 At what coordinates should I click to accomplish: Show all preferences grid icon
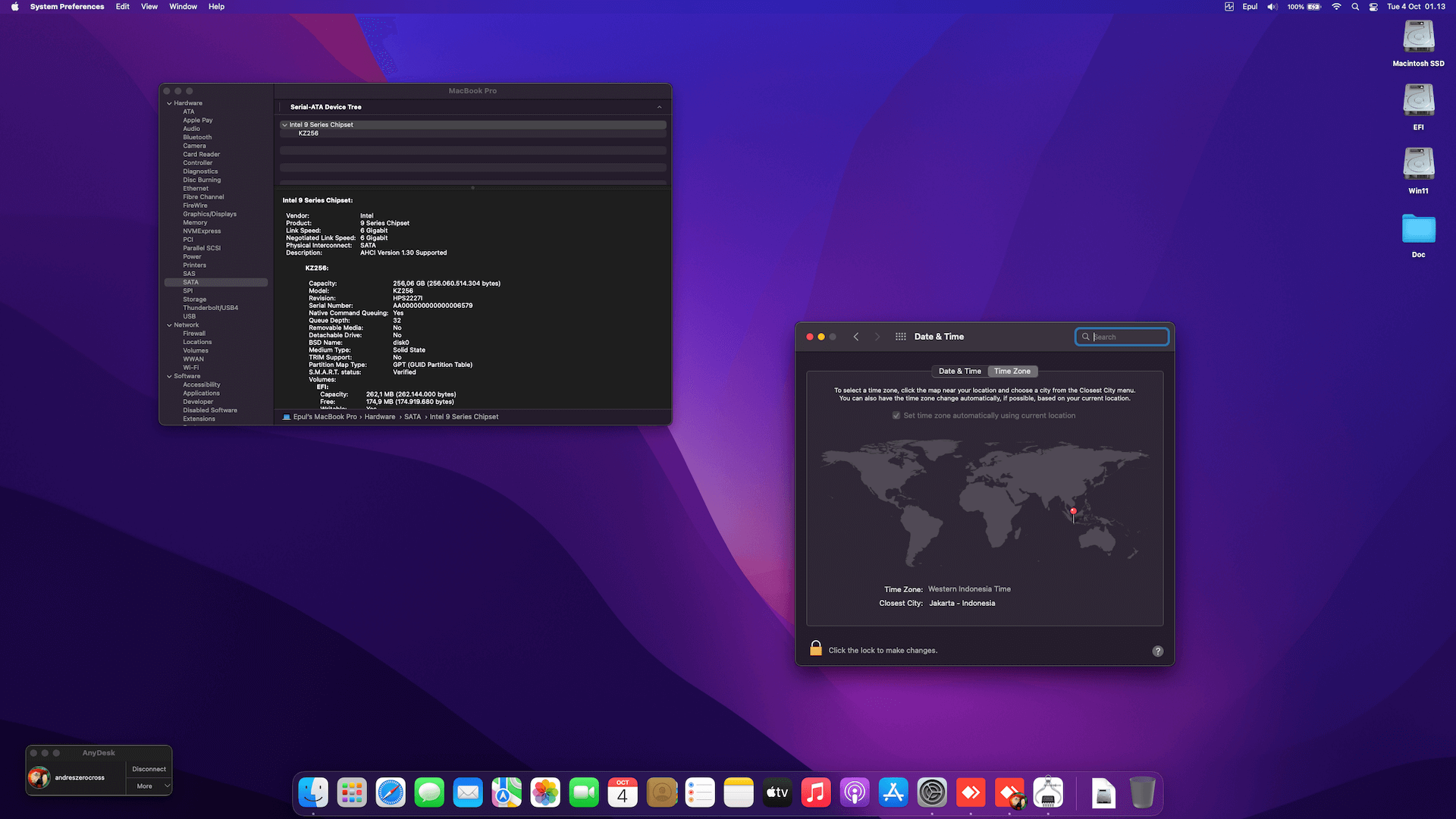click(901, 337)
